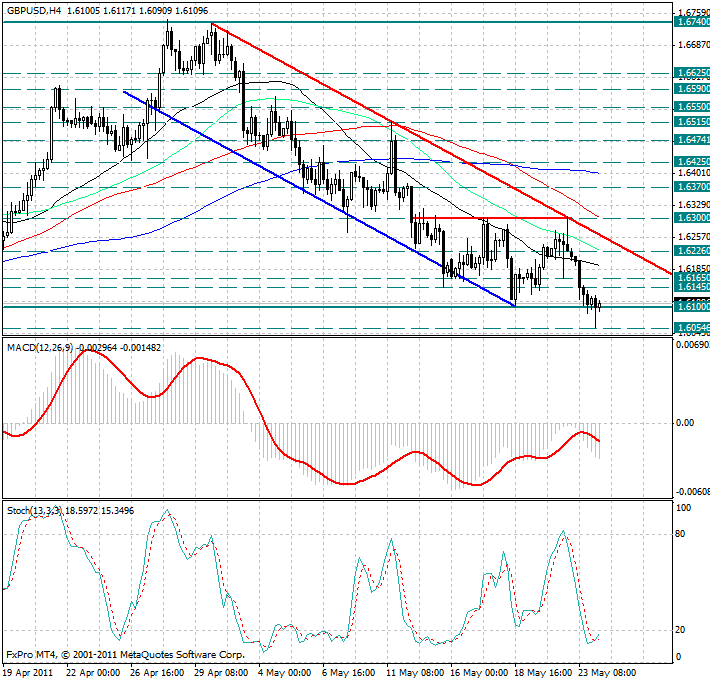Click the FxPro MT4 copyright text
The image size is (710, 680).
point(125,655)
